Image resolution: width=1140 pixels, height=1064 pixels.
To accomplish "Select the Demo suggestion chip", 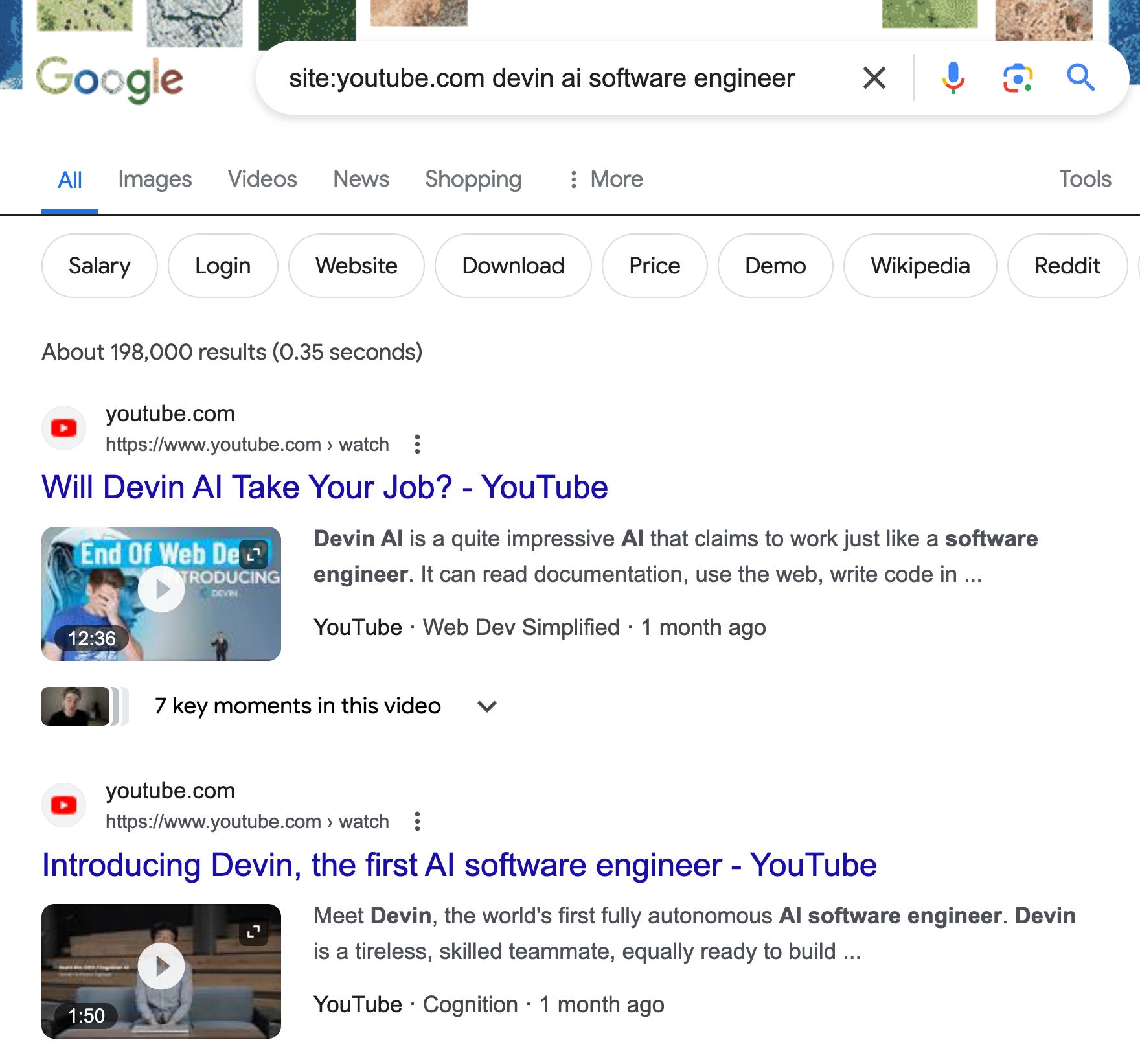I will [775, 266].
